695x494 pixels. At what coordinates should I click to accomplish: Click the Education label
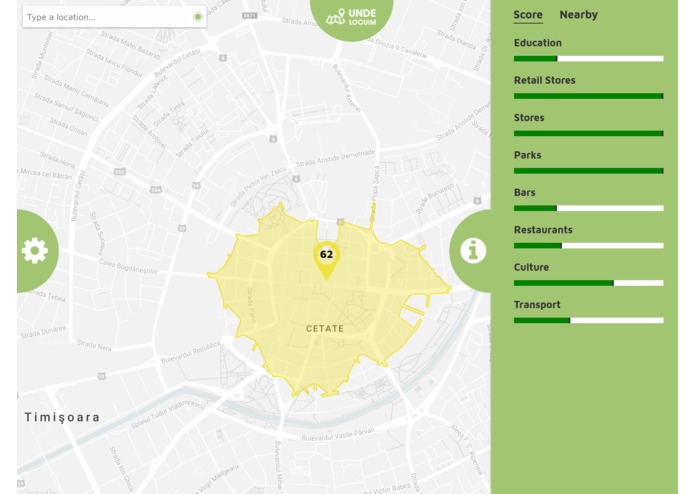538,43
